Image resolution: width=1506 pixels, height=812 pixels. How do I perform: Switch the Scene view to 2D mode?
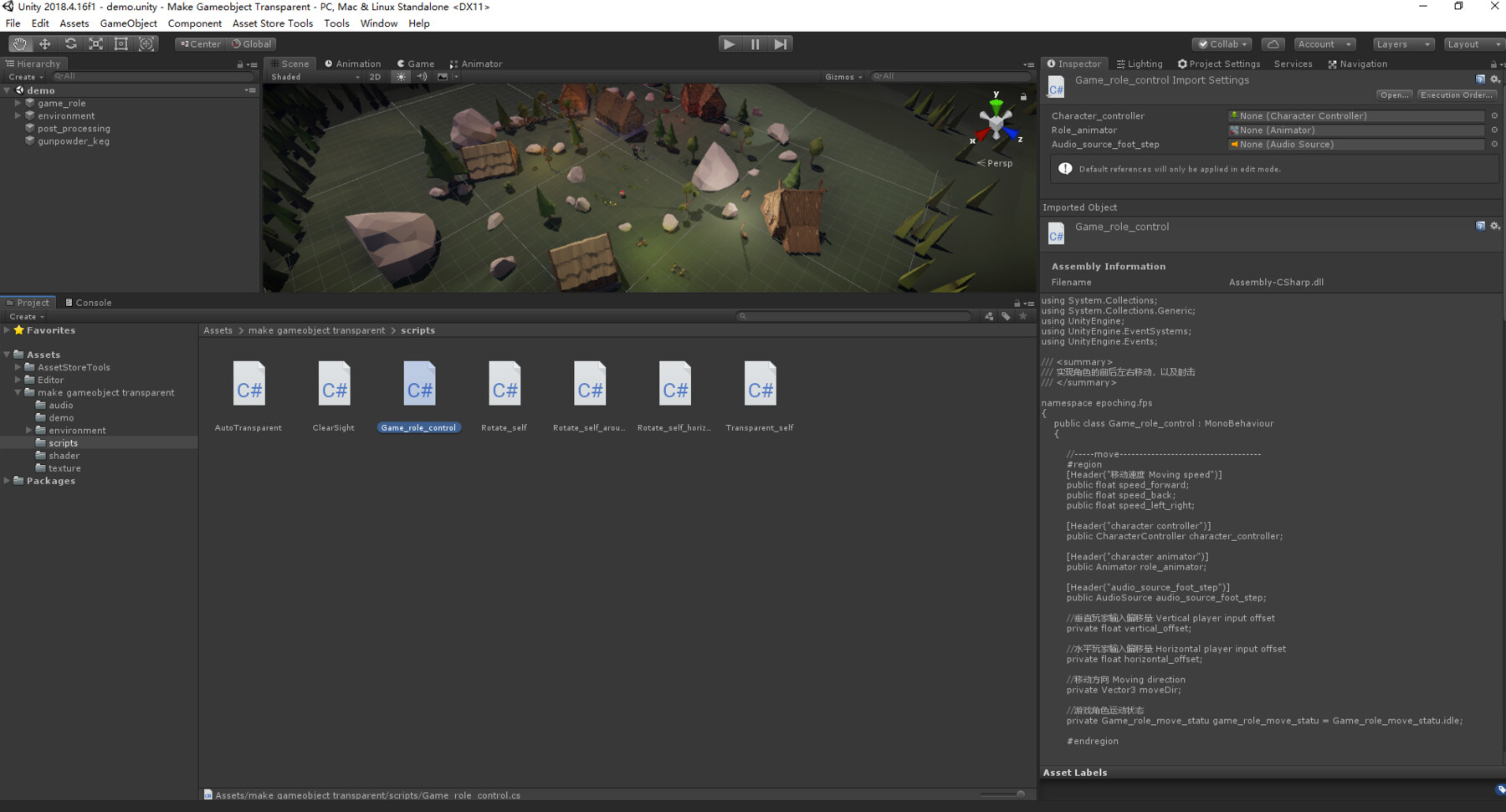[x=375, y=76]
